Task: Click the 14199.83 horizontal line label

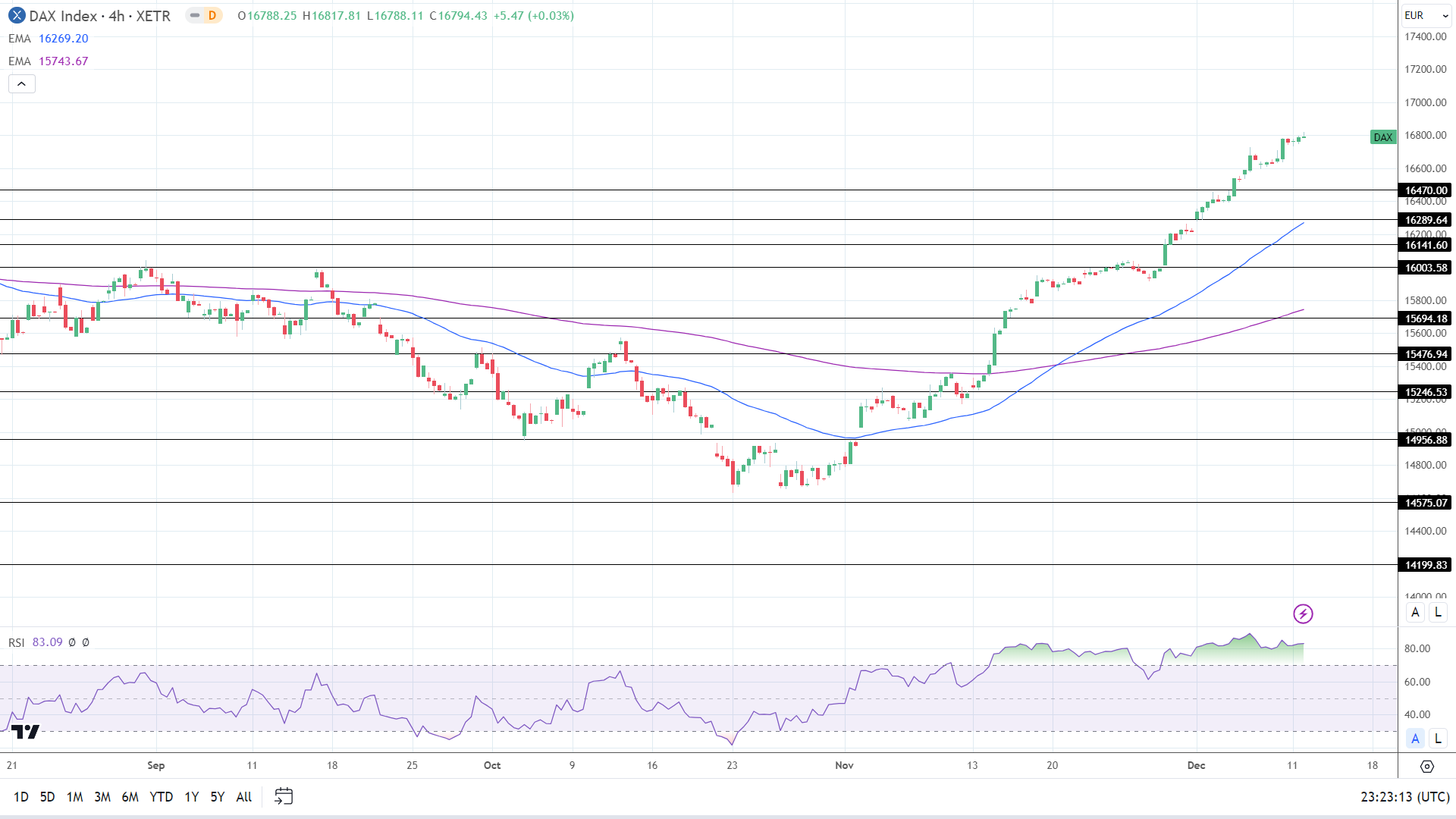Action: coord(1426,565)
